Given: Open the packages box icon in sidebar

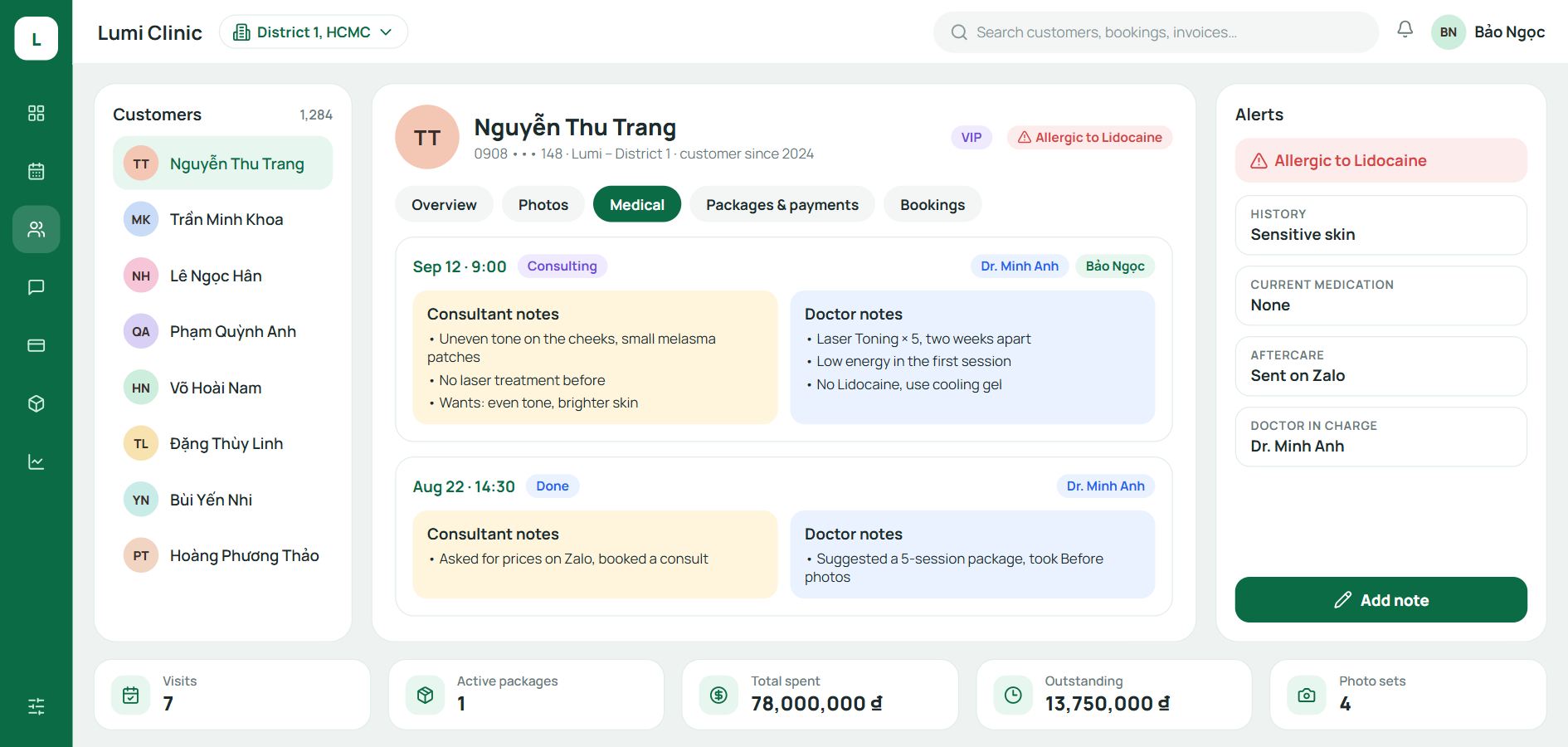Looking at the screenshot, I should coord(36,403).
